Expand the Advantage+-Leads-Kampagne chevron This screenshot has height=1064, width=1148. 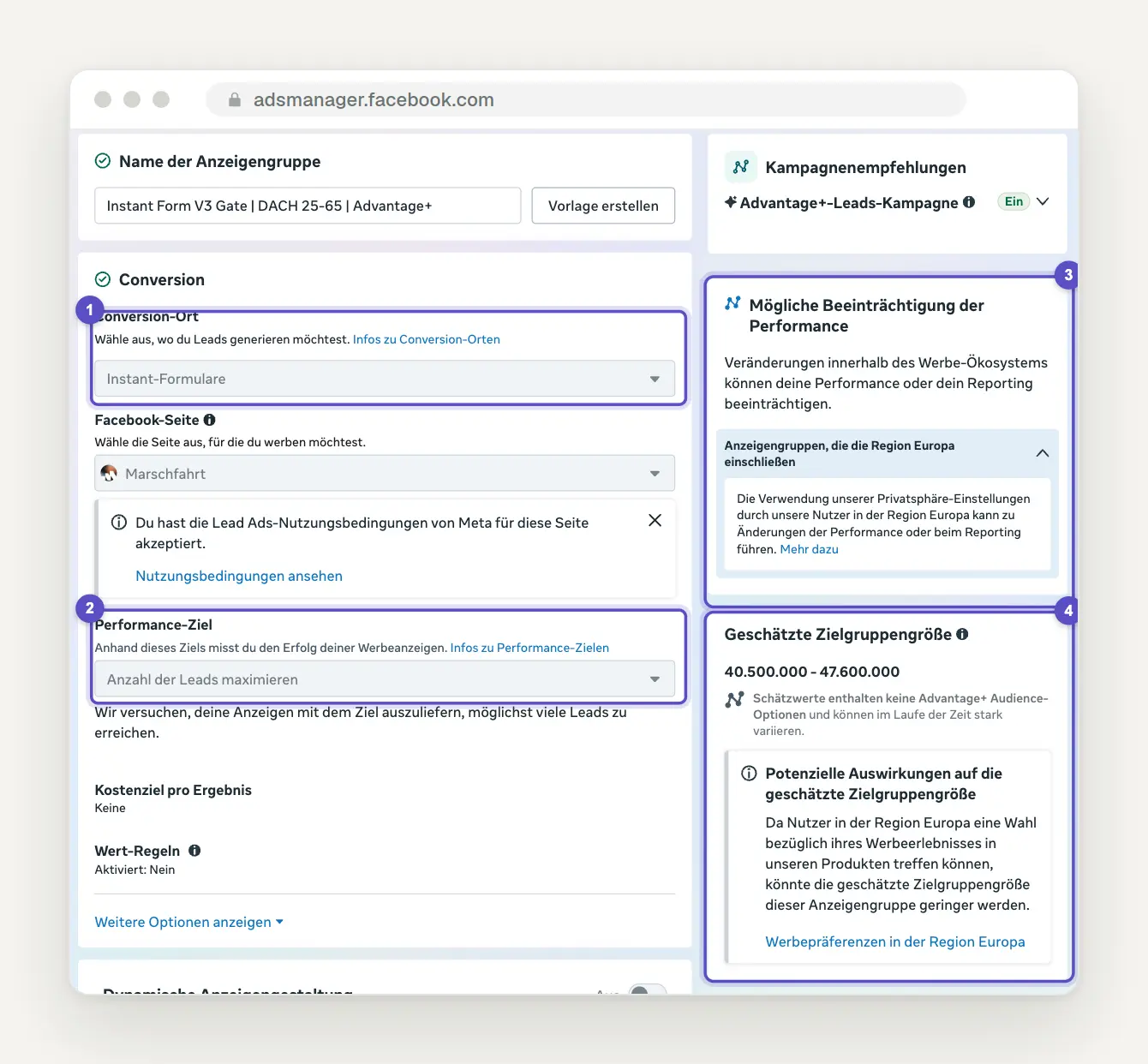click(x=1043, y=202)
